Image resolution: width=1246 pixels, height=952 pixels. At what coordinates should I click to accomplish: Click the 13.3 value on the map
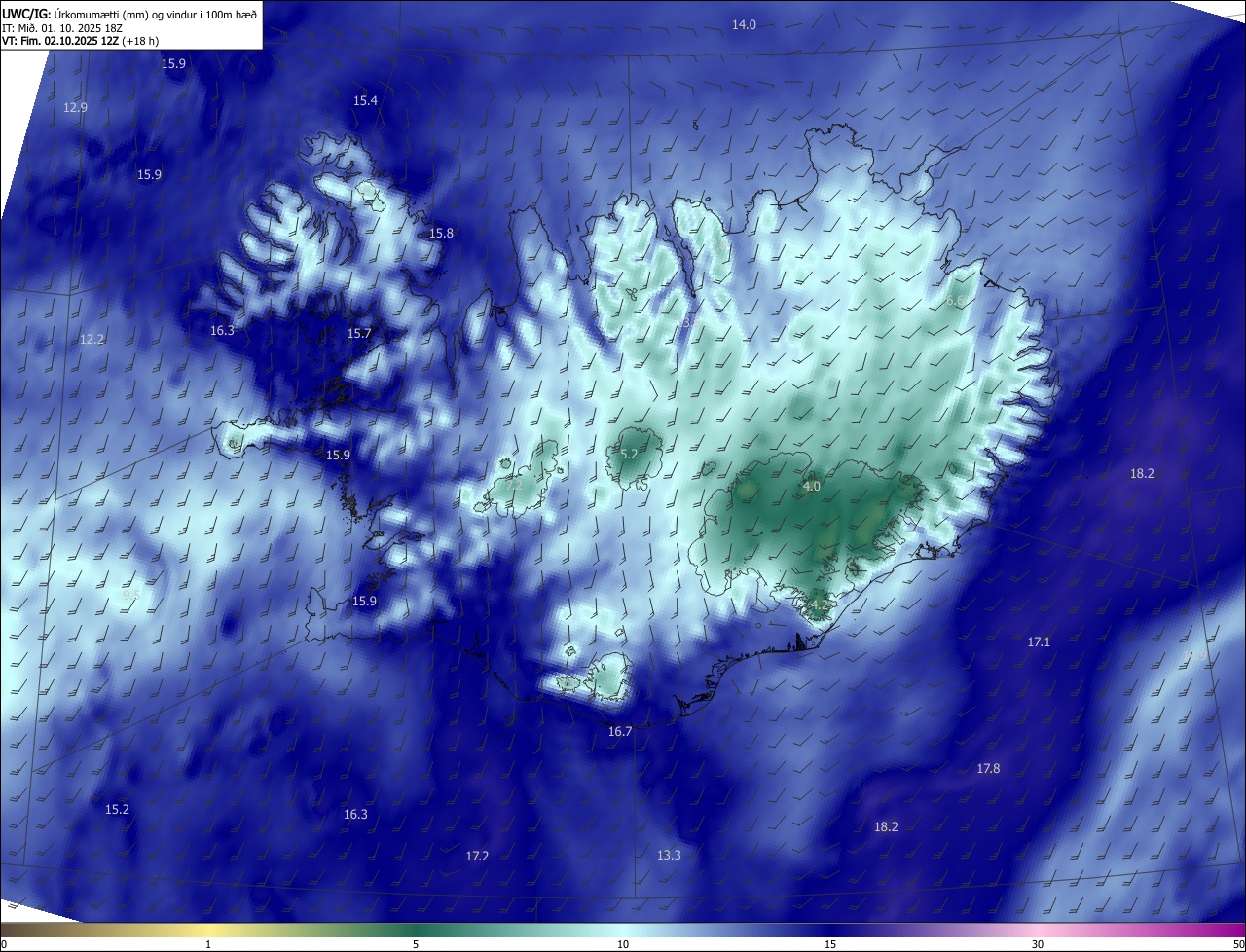[669, 855]
